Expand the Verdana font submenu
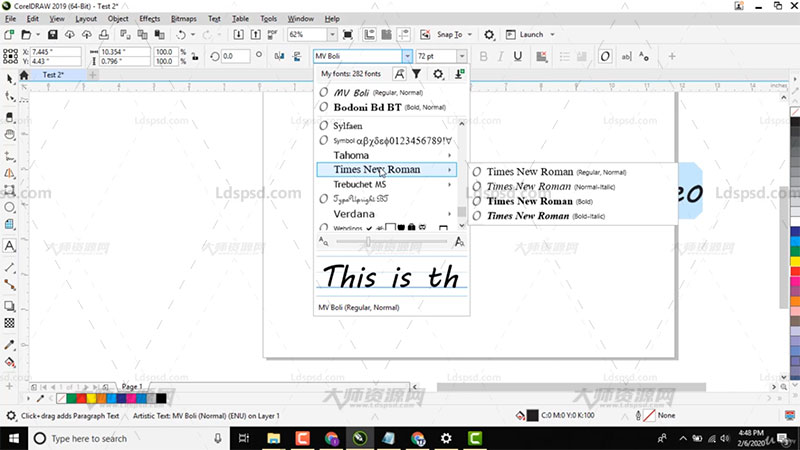Image resolution: width=800 pixels, height=450 pixels. 449,214
